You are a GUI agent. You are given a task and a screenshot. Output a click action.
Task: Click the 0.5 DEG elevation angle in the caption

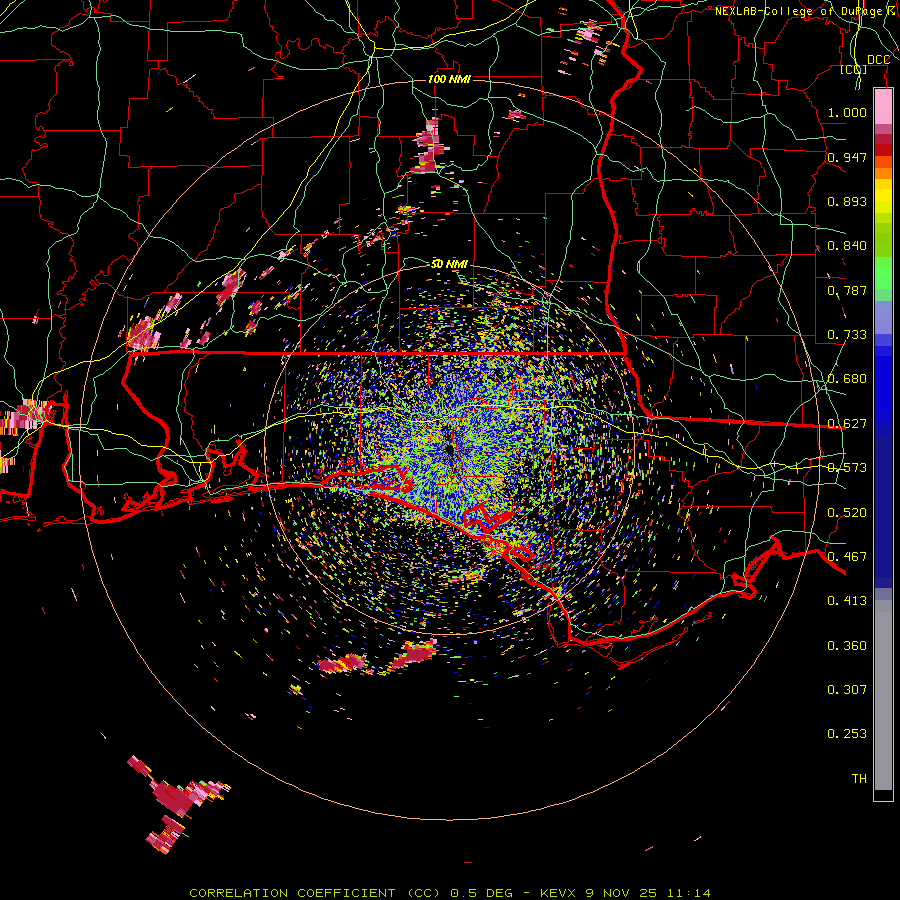(x=481, y=893)
